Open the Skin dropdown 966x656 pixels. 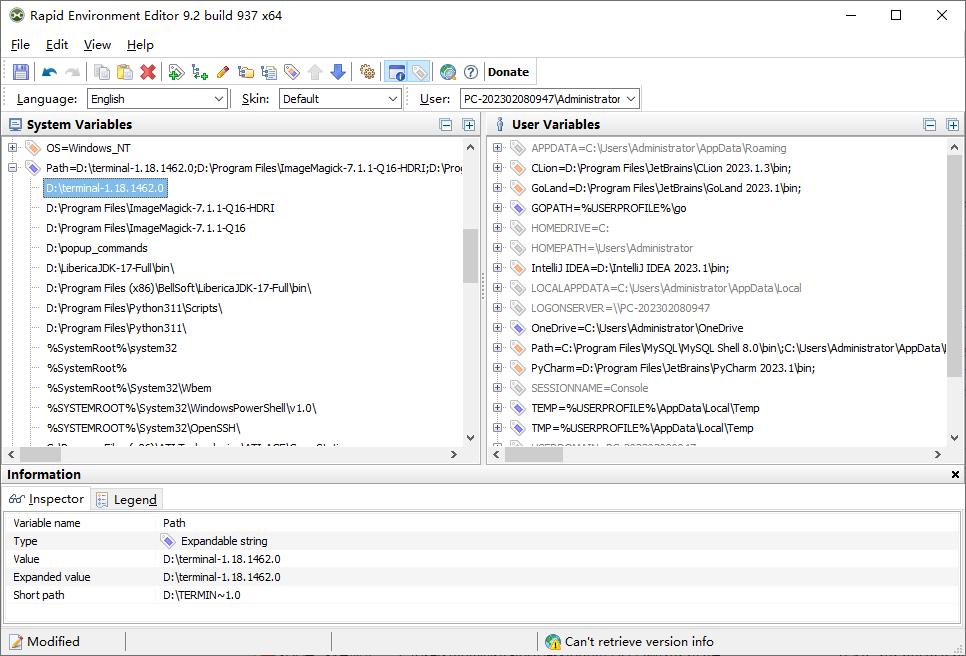(392, 99)
